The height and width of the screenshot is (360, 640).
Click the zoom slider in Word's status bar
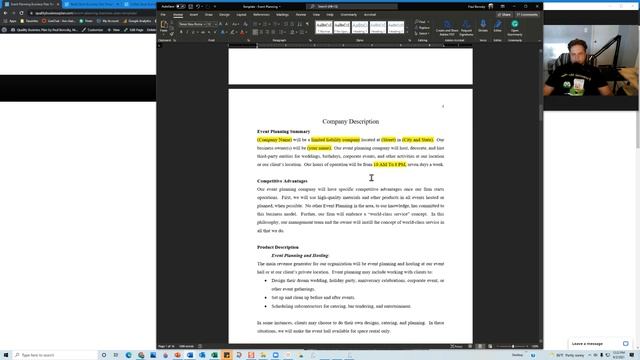click(512, 346)
